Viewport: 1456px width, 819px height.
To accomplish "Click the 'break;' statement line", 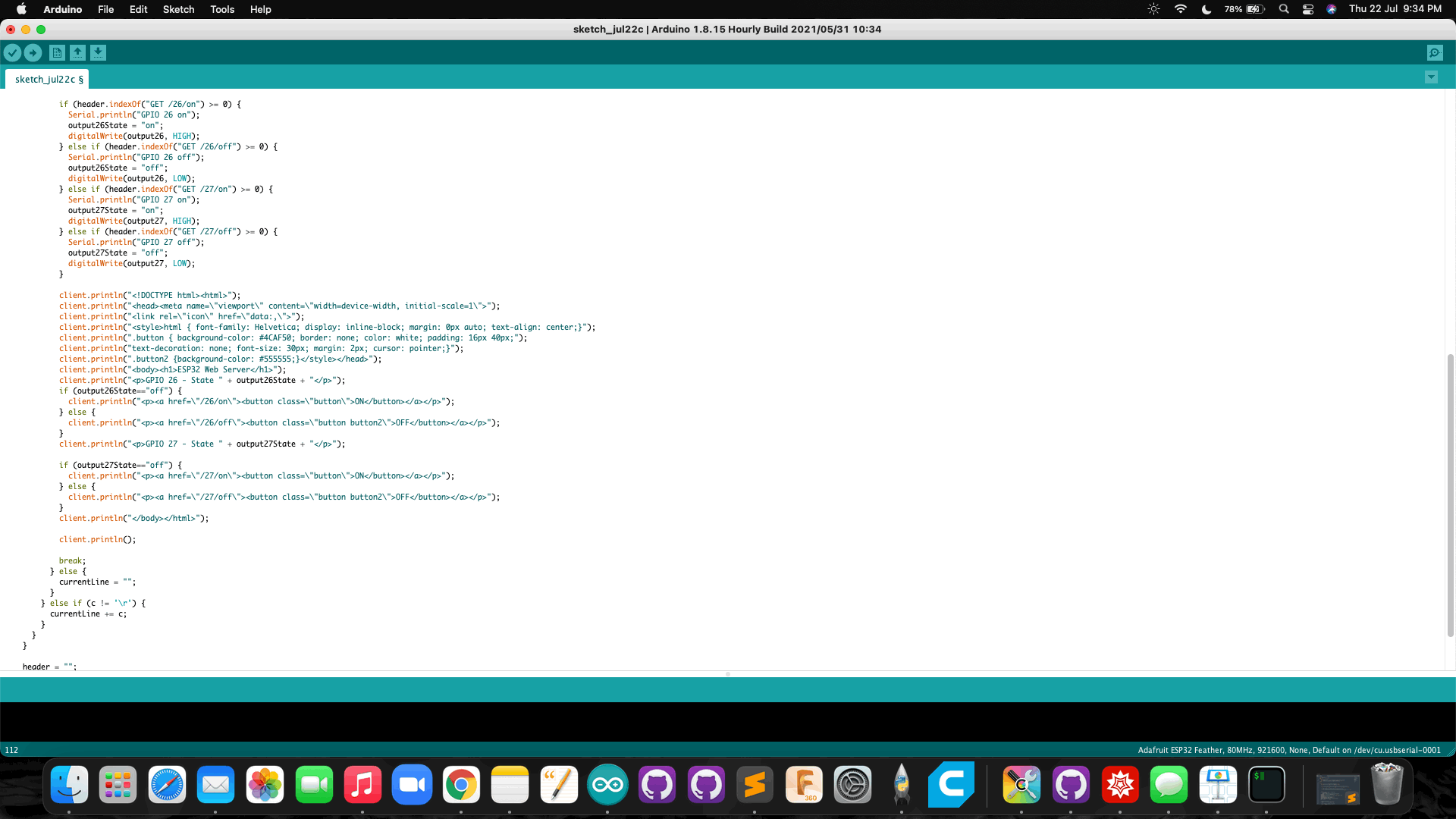I will click(x=72, y=561).
